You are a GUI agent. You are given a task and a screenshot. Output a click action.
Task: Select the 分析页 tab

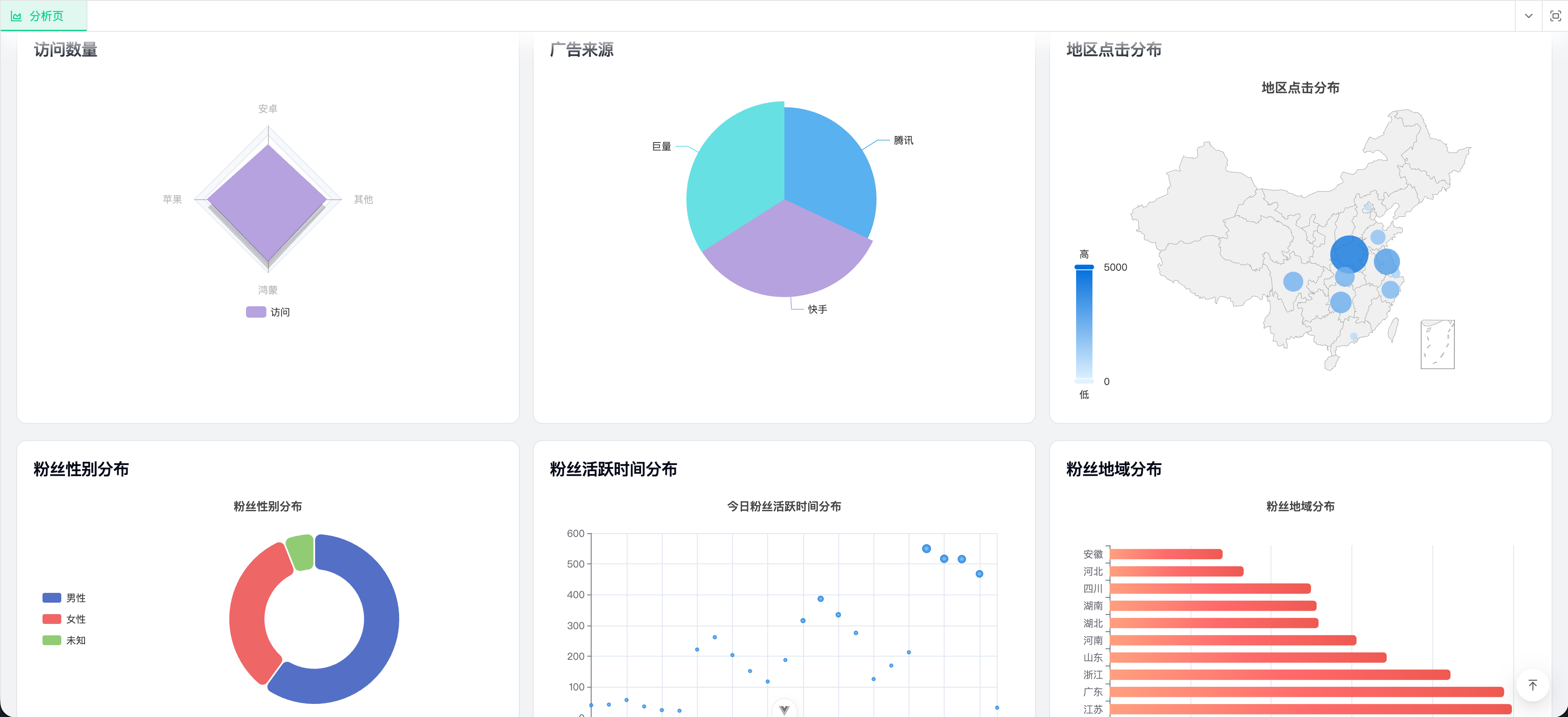44,16
